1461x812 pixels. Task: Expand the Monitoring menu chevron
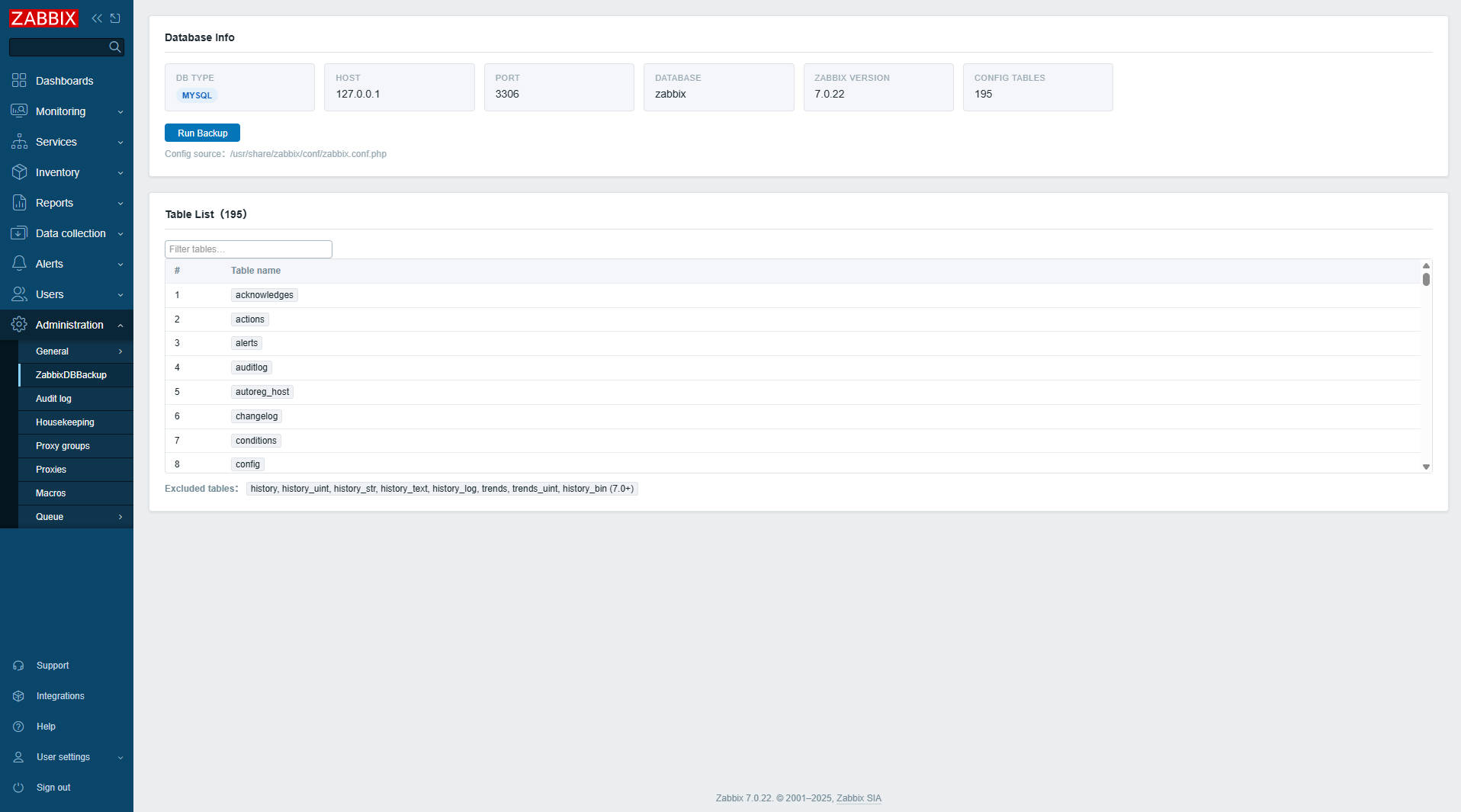(x=120, y=112)
